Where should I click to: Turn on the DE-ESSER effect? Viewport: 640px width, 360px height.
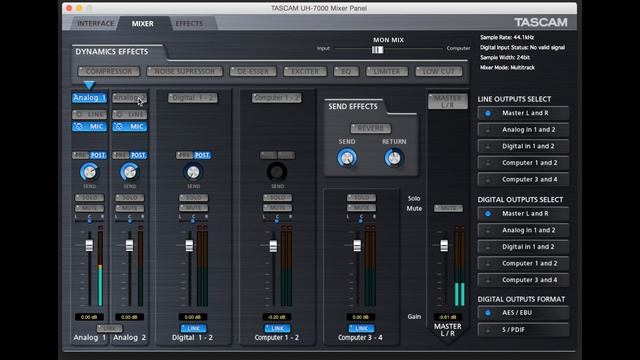coord(253,71)
